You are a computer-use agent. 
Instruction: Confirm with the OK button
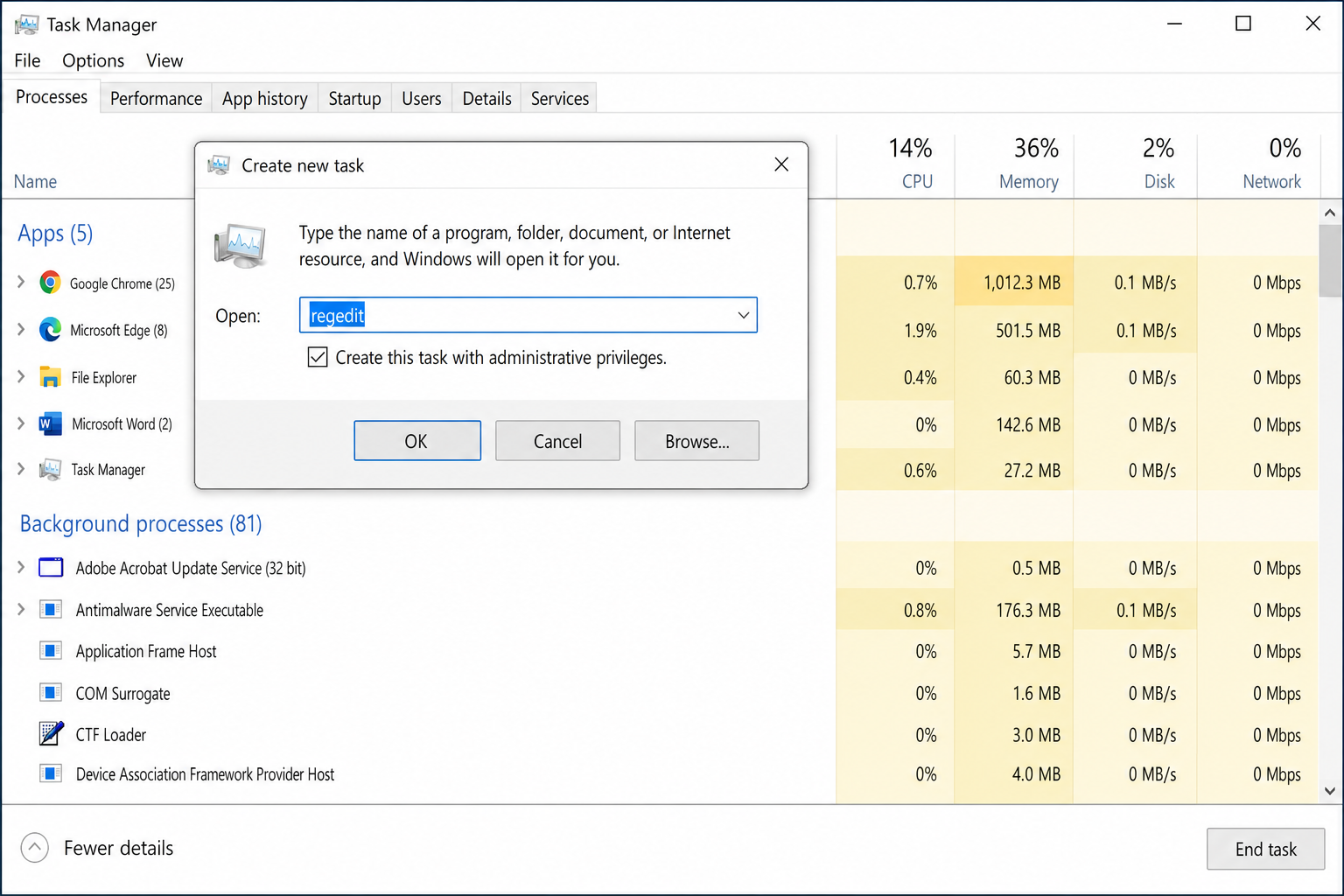pyautogui.click(x=417, y=441)
